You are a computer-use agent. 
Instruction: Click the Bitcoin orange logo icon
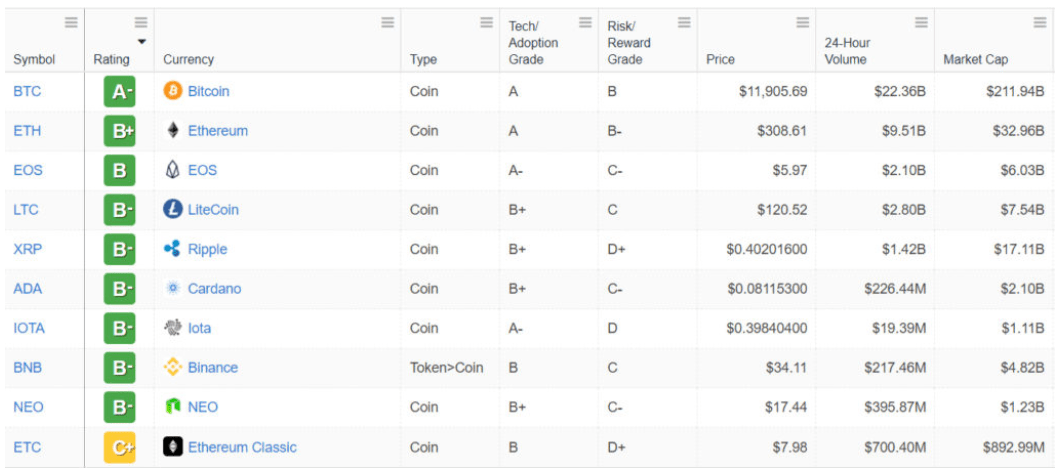pyautogui.click(x=173, y=91)
